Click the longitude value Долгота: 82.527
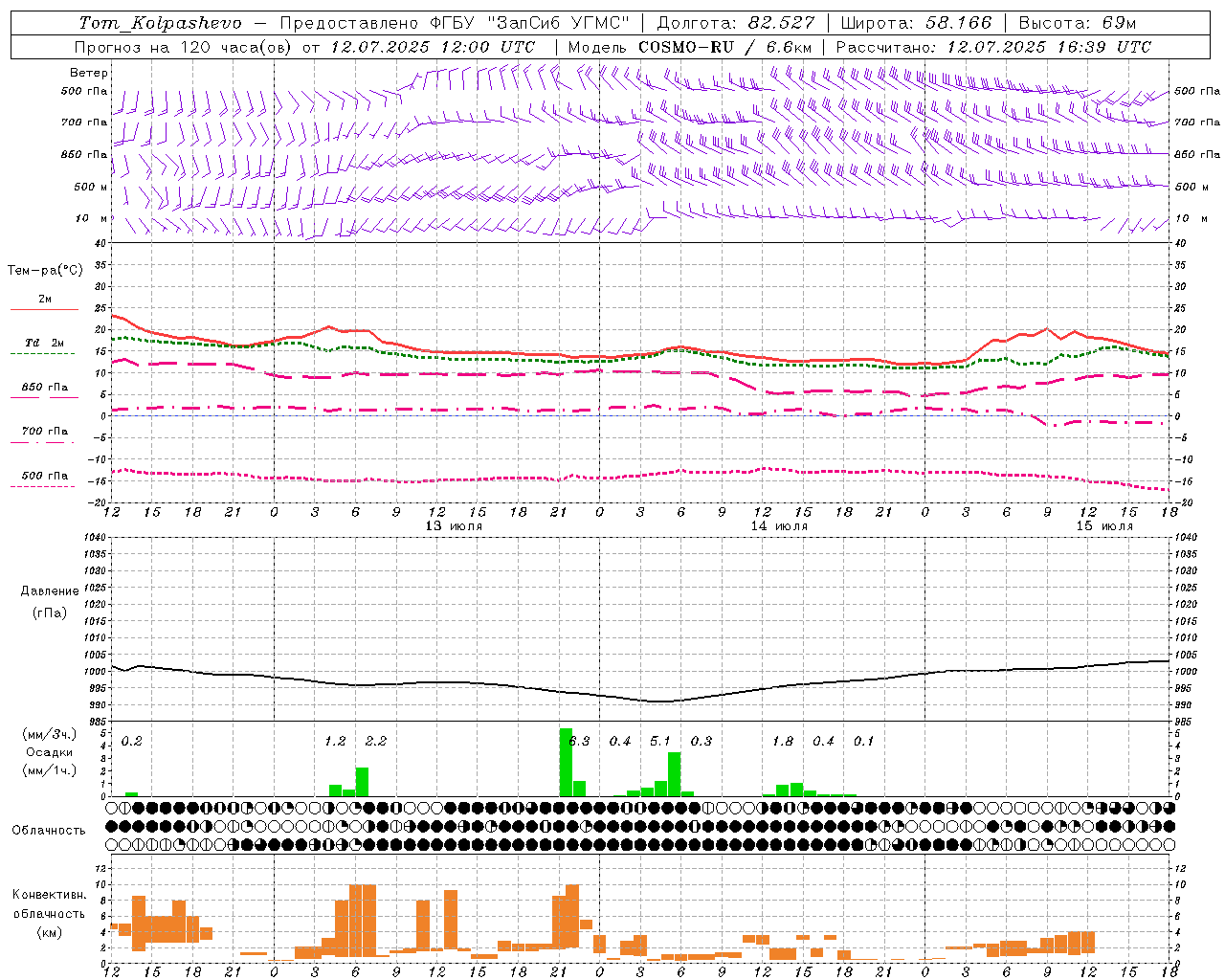Screen dimensions: 1225x980 pos(736,23)
